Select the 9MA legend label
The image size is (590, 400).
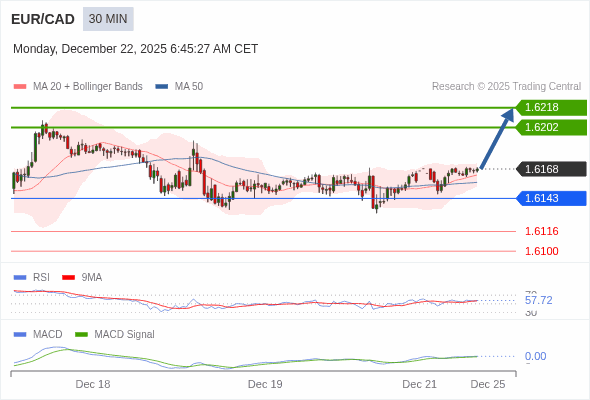(92, 278)
